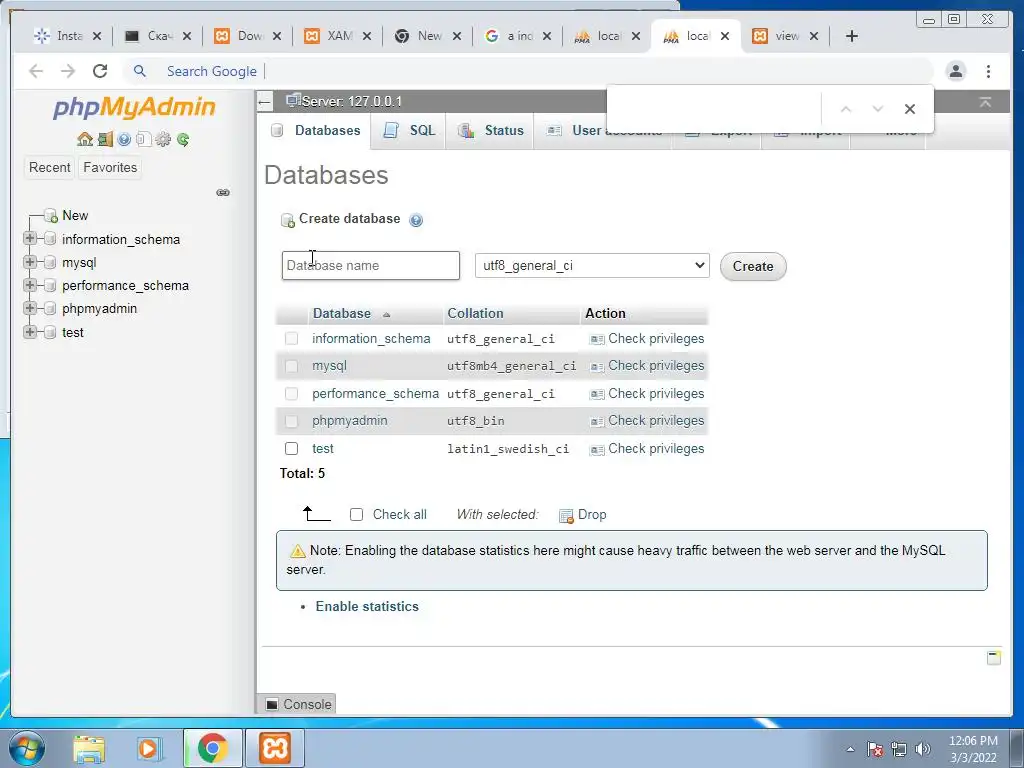Click the taskbar volume speaker icon
This screenshot has height=768, width=1024.
click(923, 749)
